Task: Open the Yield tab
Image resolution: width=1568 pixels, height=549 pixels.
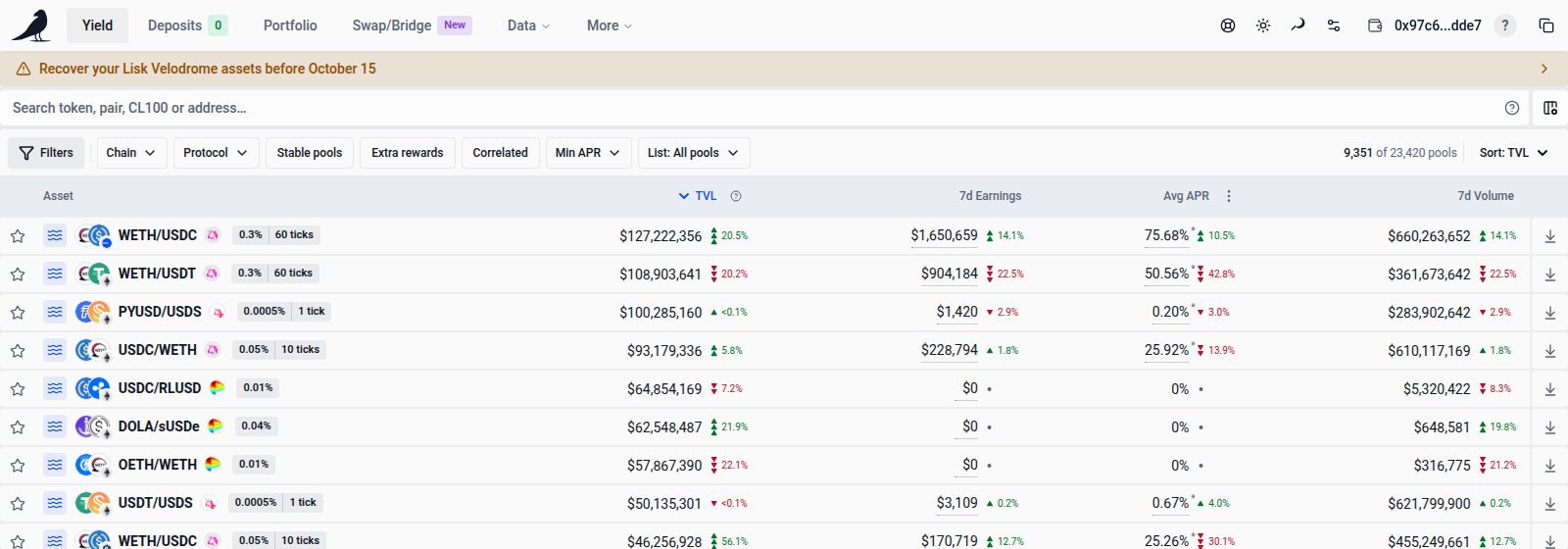Action: (x=97, y=25)
